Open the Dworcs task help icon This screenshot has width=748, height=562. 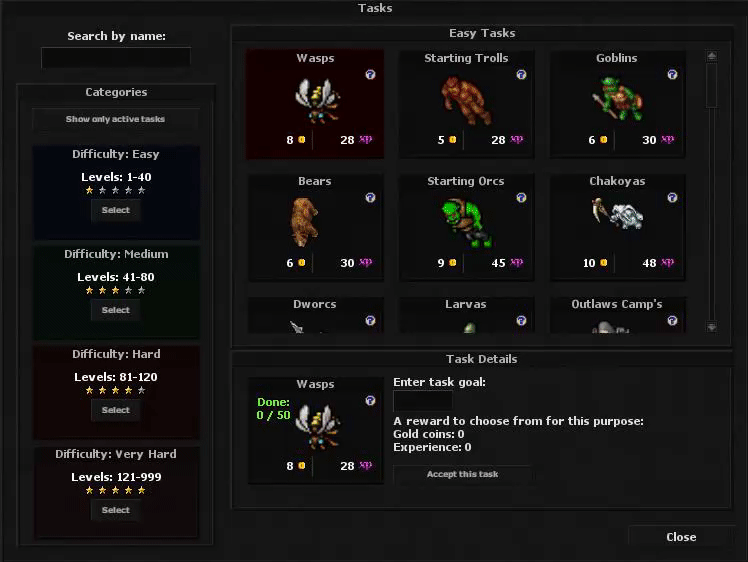click(370, 321)
